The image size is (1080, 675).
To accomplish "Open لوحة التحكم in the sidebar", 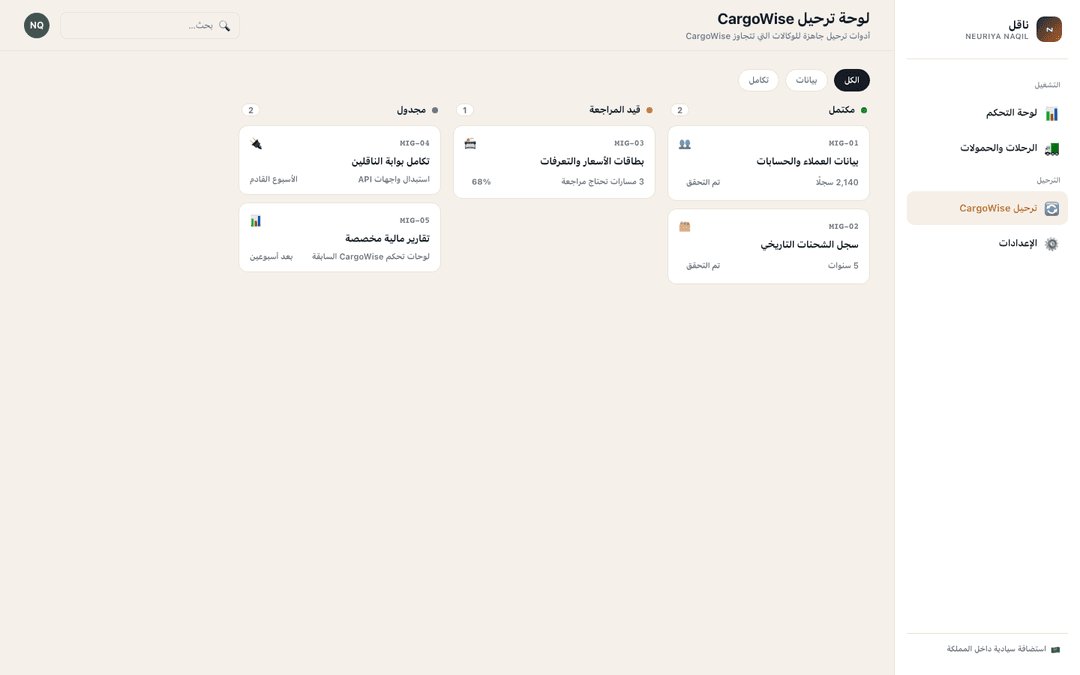I will tap(987, 114).
